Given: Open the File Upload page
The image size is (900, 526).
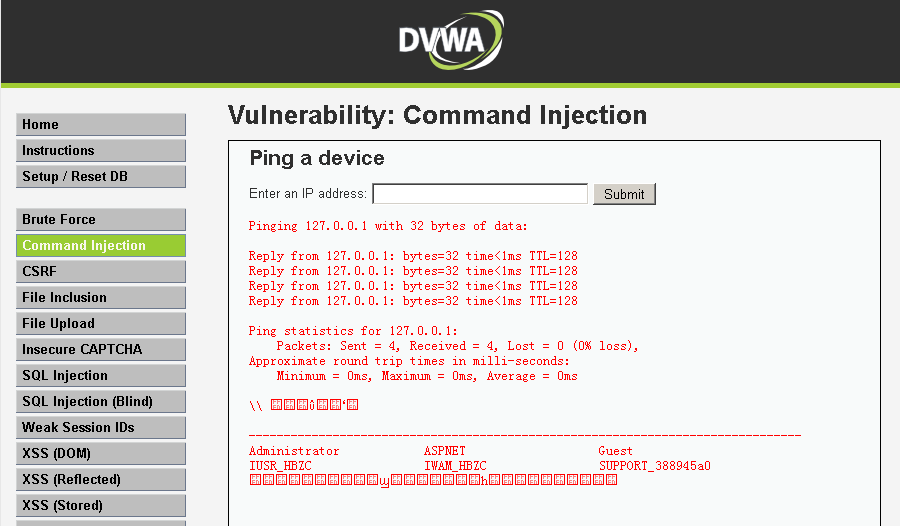Looking at the screenshot, I should [100, 324].
